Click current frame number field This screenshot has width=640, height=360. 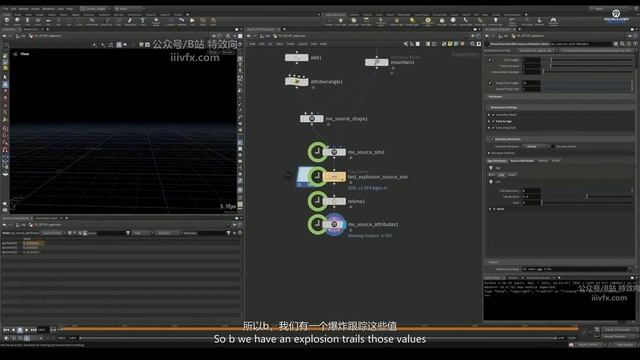tap(42, 329)
